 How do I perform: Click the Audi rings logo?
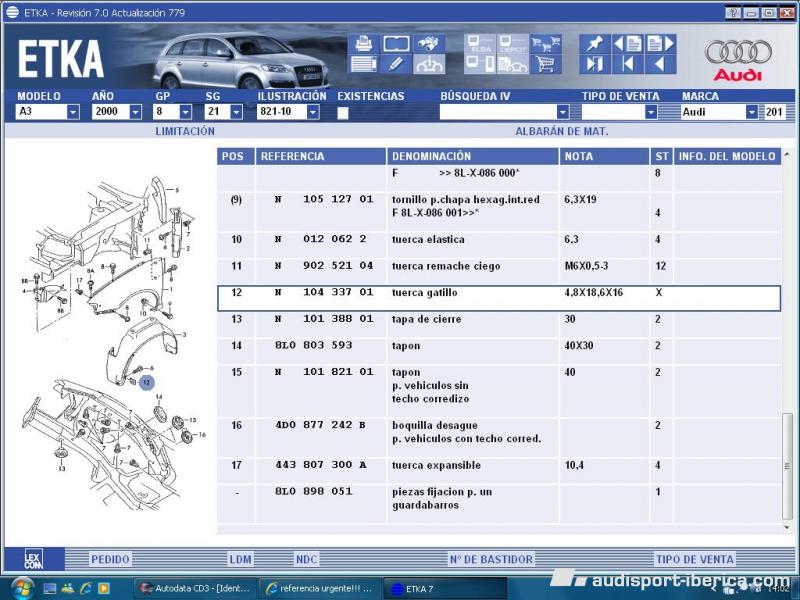point(738,52)
